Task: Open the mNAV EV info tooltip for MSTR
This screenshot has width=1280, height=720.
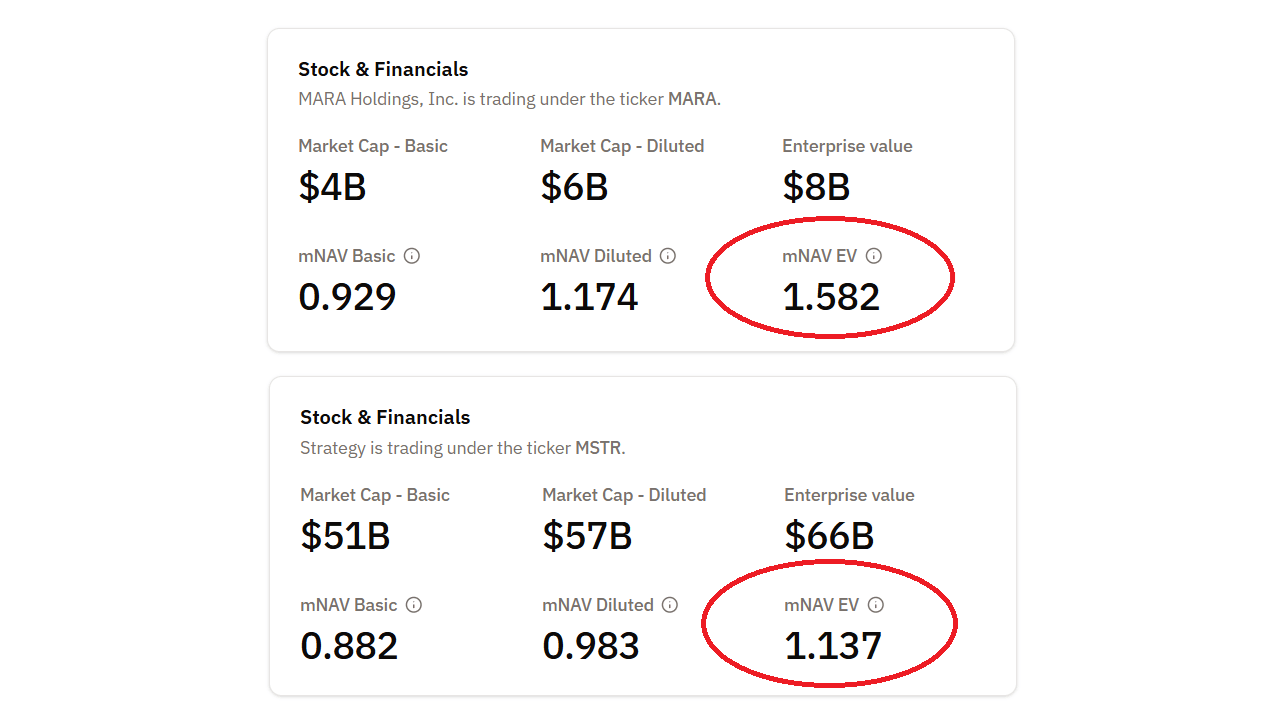Action: pos(876,605)
